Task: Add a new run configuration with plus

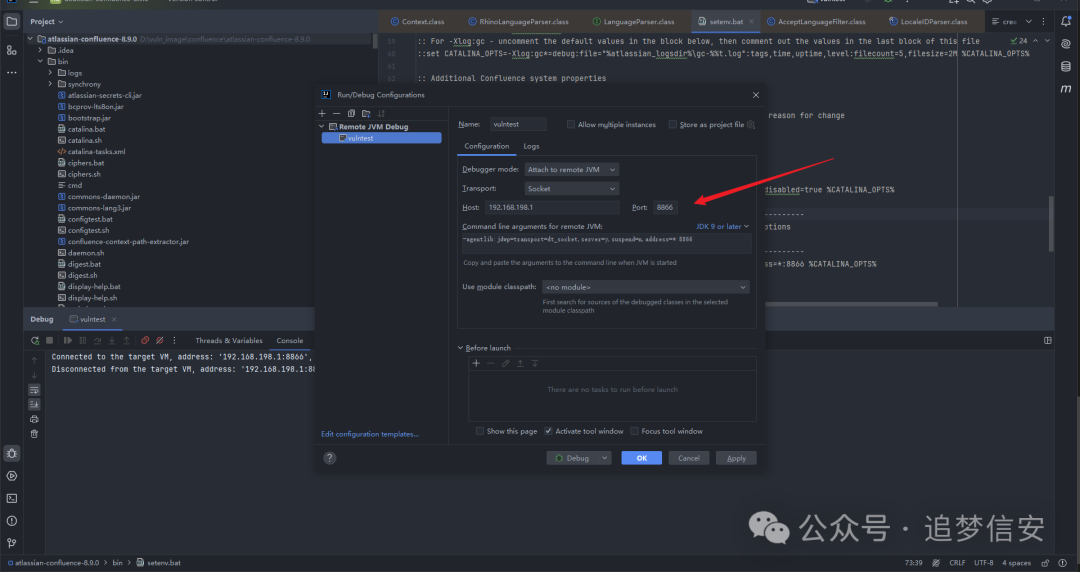Action: tap(322, 113)
